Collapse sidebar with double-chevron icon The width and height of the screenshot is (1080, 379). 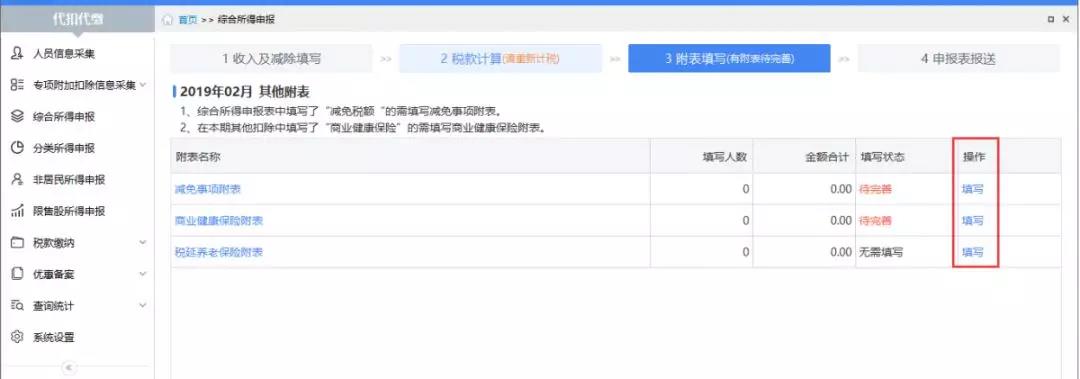click(68, 367)
